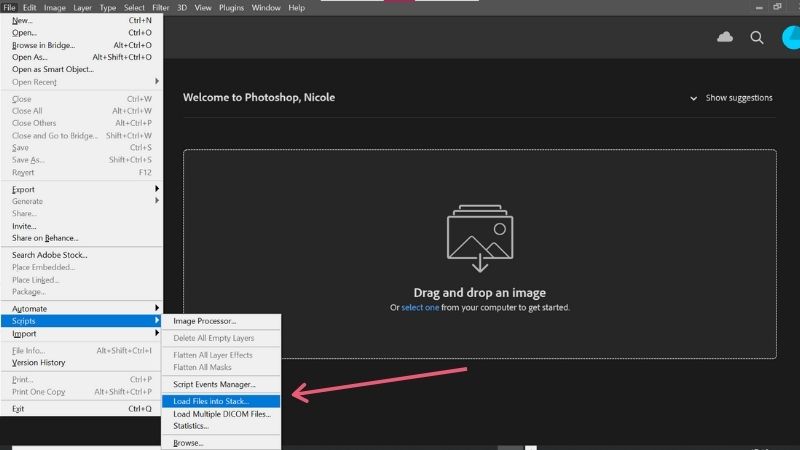Expand the Scripts submenu
The height and width of the screenshot is (450, 800).
[x=82, y=321]
